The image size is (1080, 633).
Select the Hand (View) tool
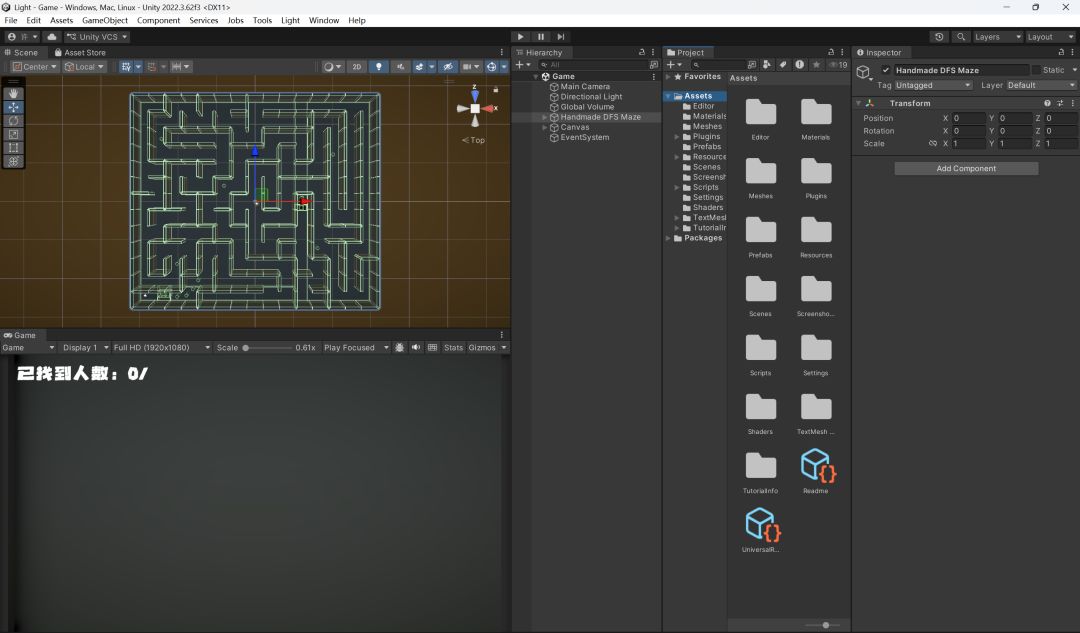click(x=14, y=94)
